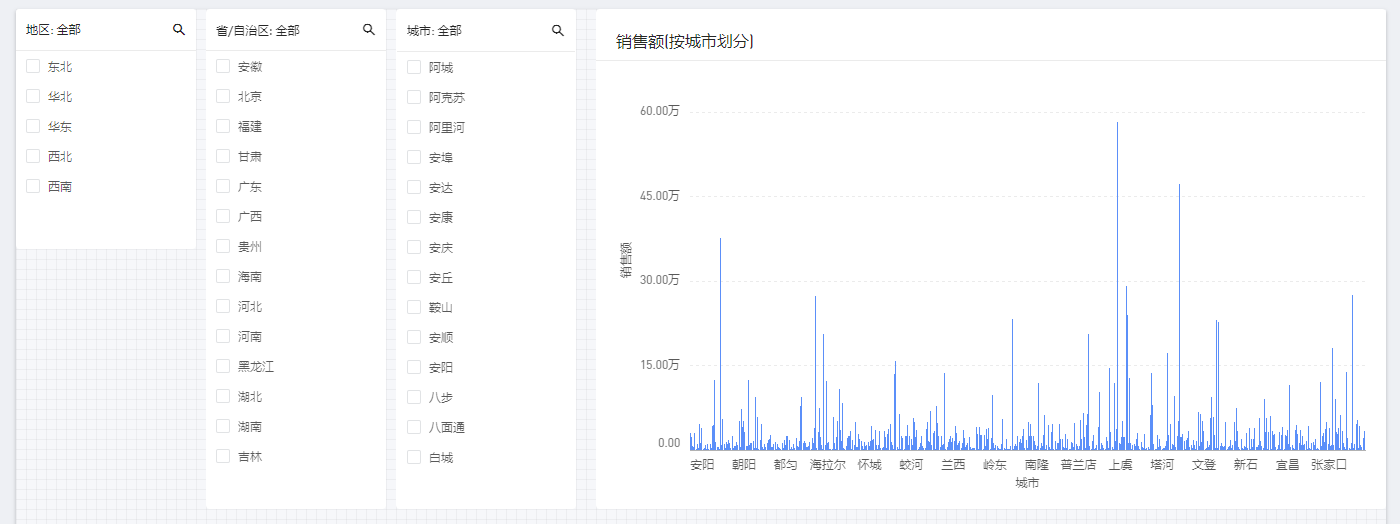
Task: Click the 省/自治区: 全部 filter header
Action: pos(258,31)
